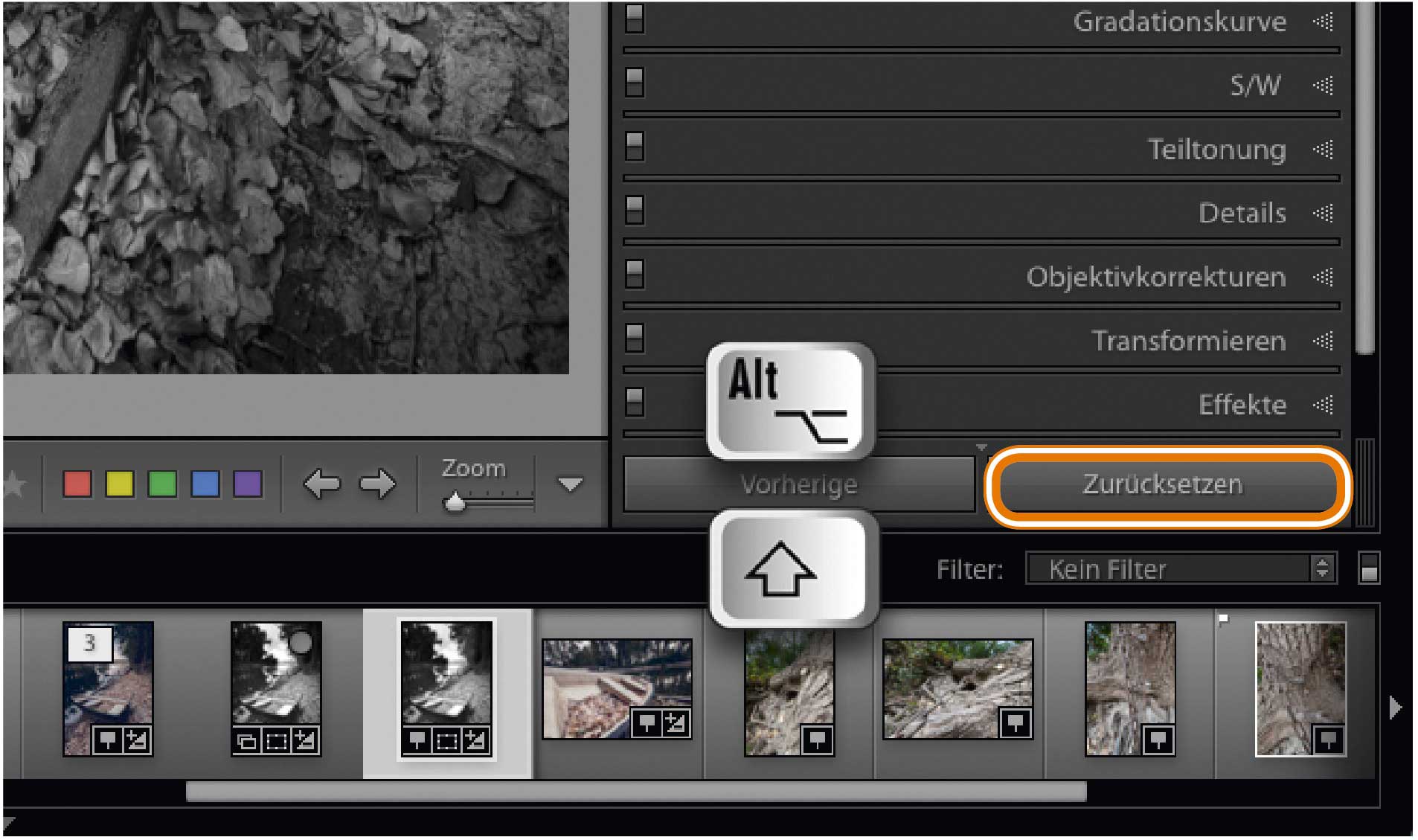Expand Gradationskurve using its triangle
The width and height of the screenshot is (1418, 840).
pyautogui.click(x=1323, y=22)
